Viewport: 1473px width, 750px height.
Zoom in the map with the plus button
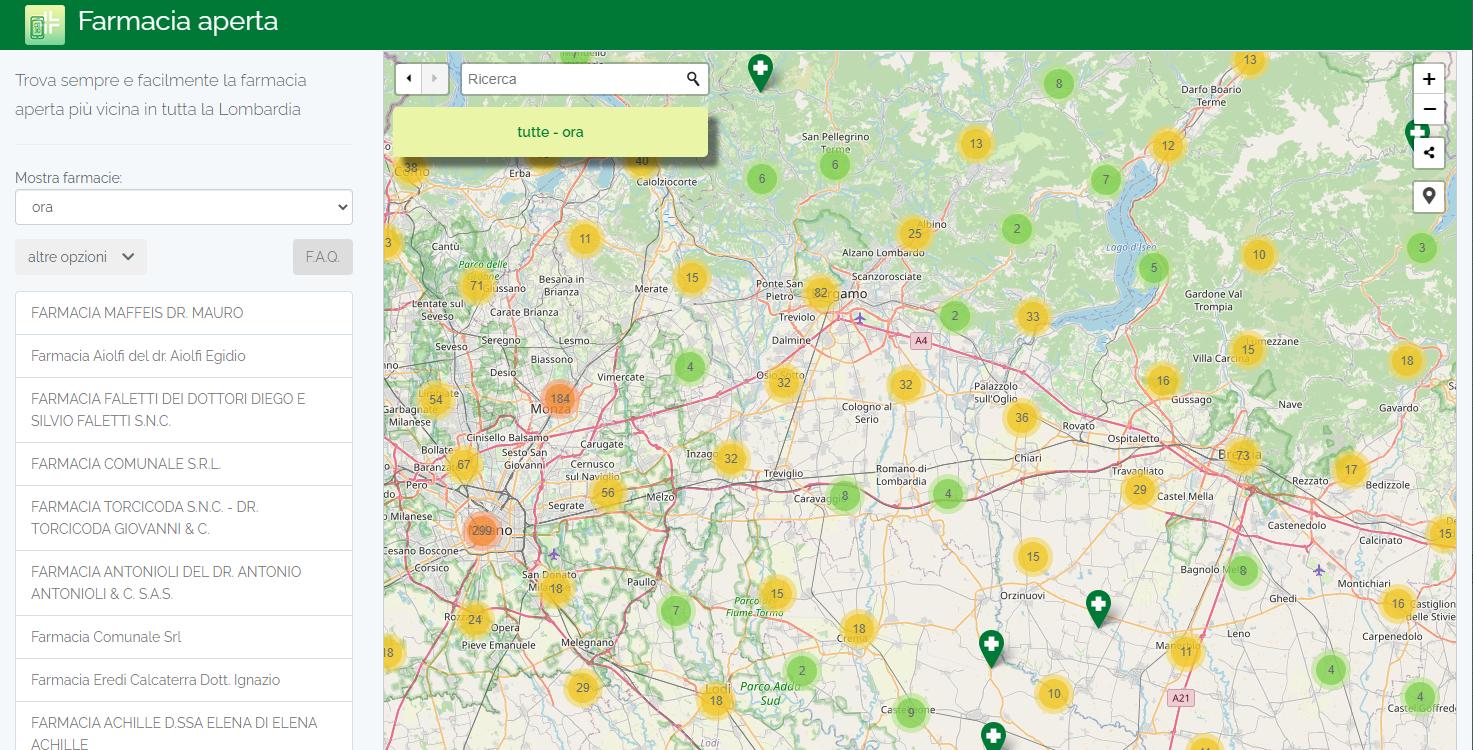tap(1429, 79)
